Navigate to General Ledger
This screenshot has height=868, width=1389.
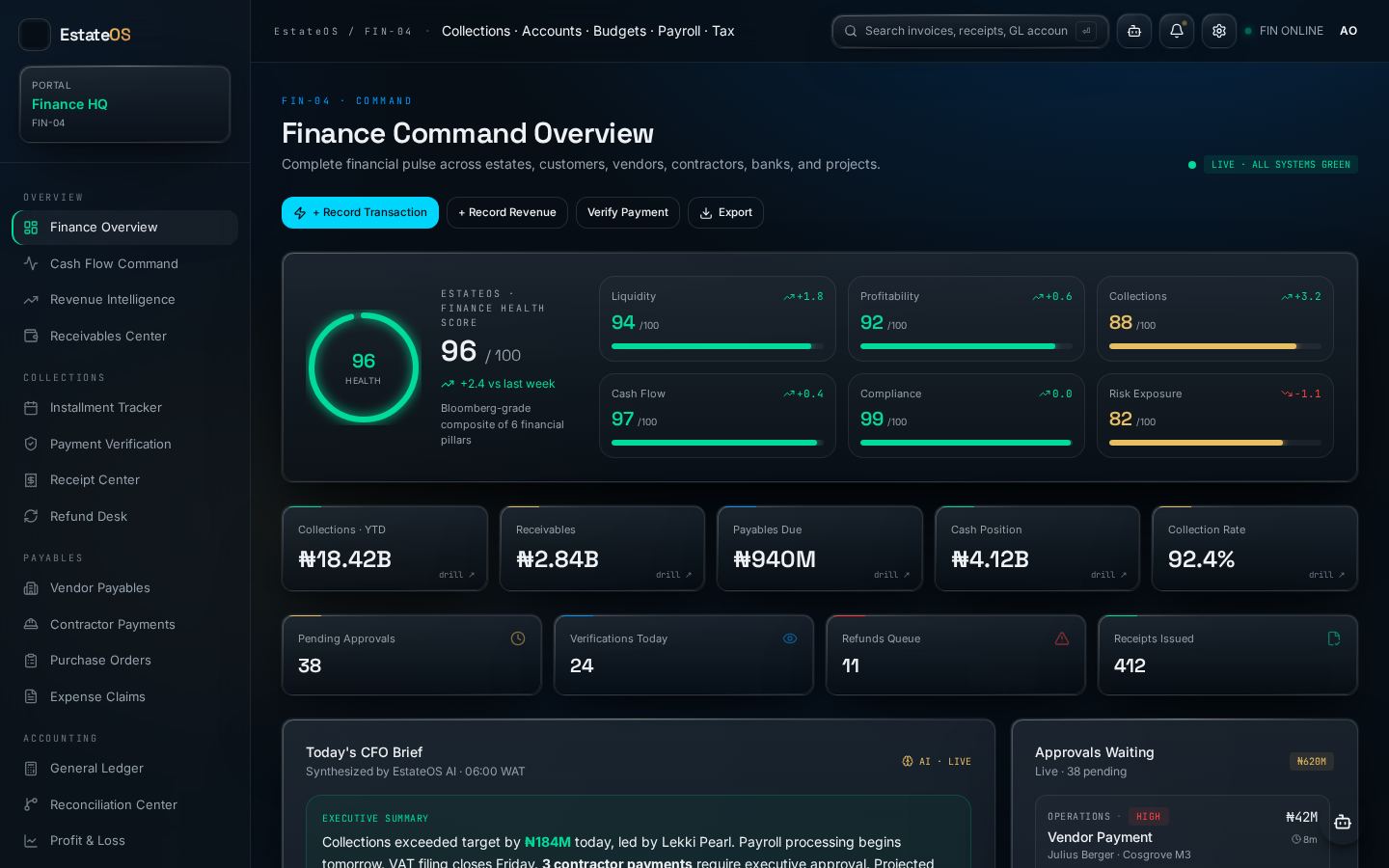(125, 769)
